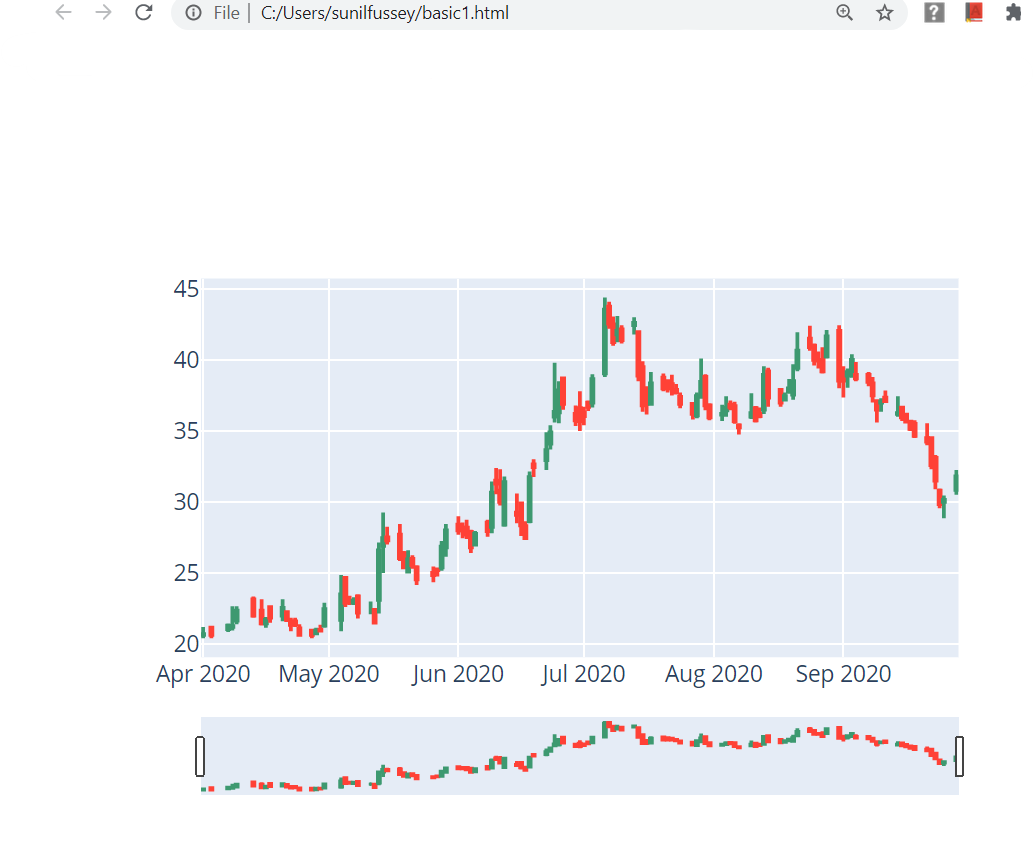Open the zoom magnifier icon in the address bar
The height and width of the screenshot is (860, 1034).
point(845,13)
